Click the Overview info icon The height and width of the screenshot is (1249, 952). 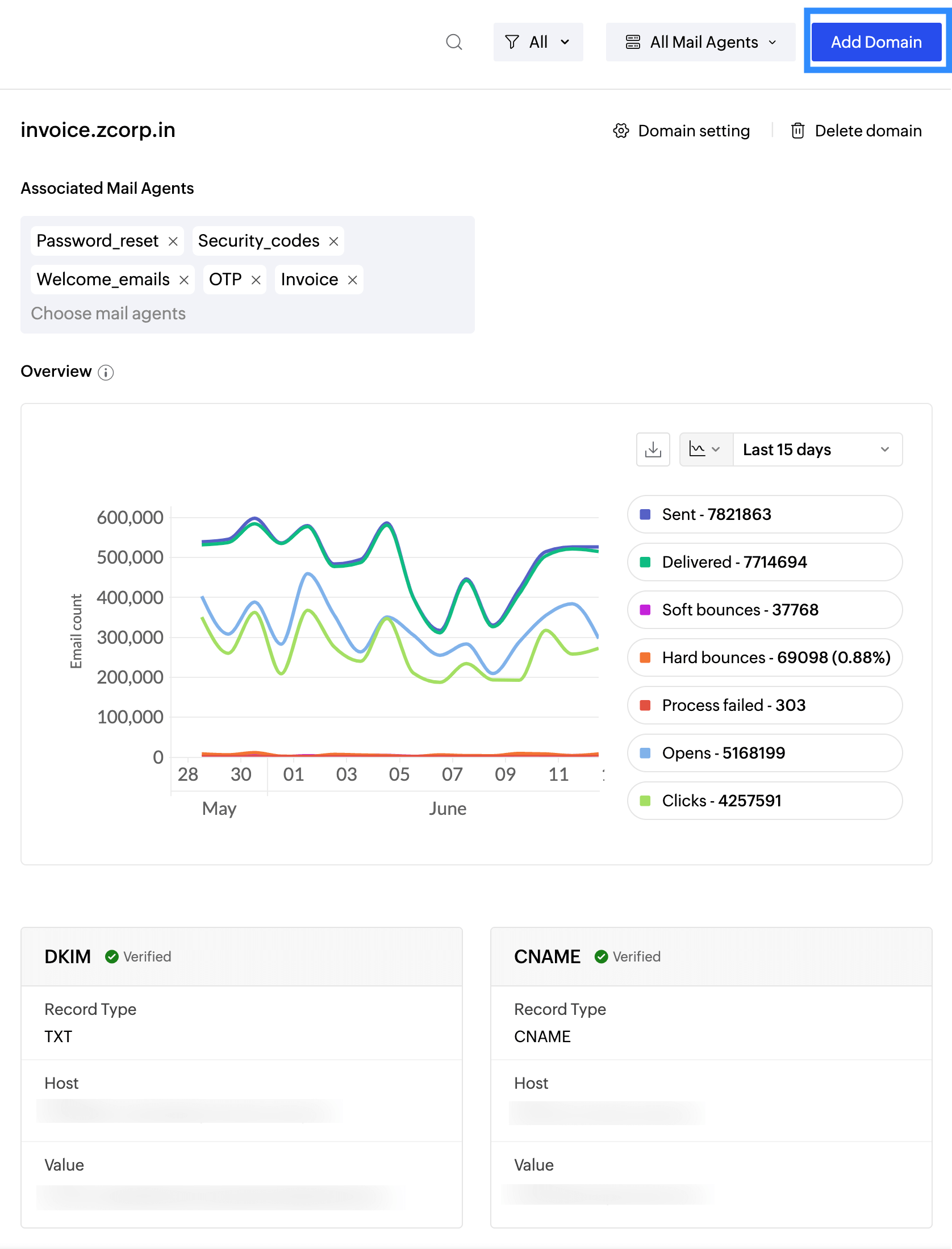[106, 372]
